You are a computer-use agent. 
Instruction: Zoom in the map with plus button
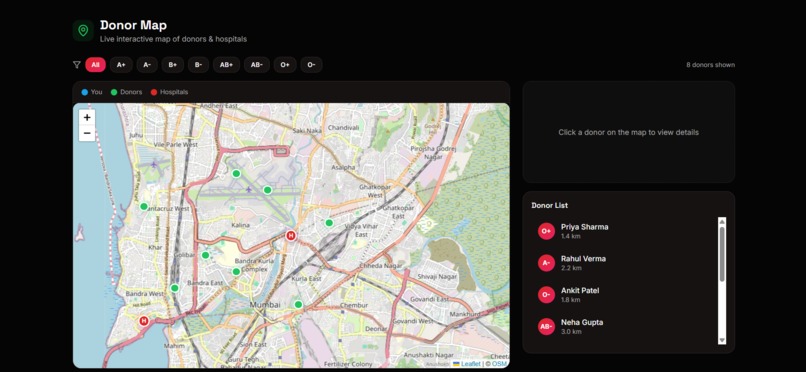(x=87, y=118)
